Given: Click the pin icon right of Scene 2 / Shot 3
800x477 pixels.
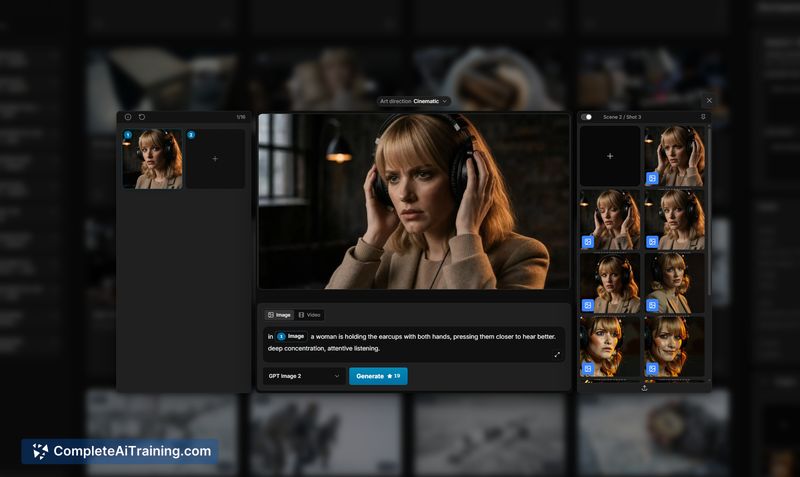Looking at the screenshot, I should (703, 117).
